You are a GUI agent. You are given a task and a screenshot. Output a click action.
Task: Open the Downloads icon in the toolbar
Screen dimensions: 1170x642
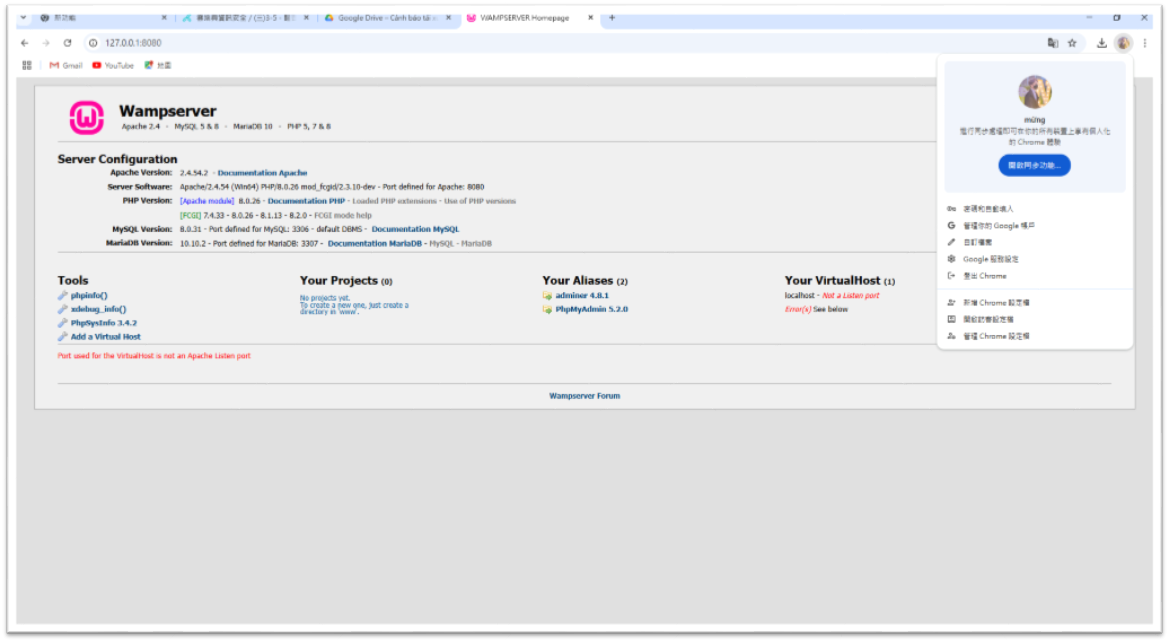[1101, 43]
